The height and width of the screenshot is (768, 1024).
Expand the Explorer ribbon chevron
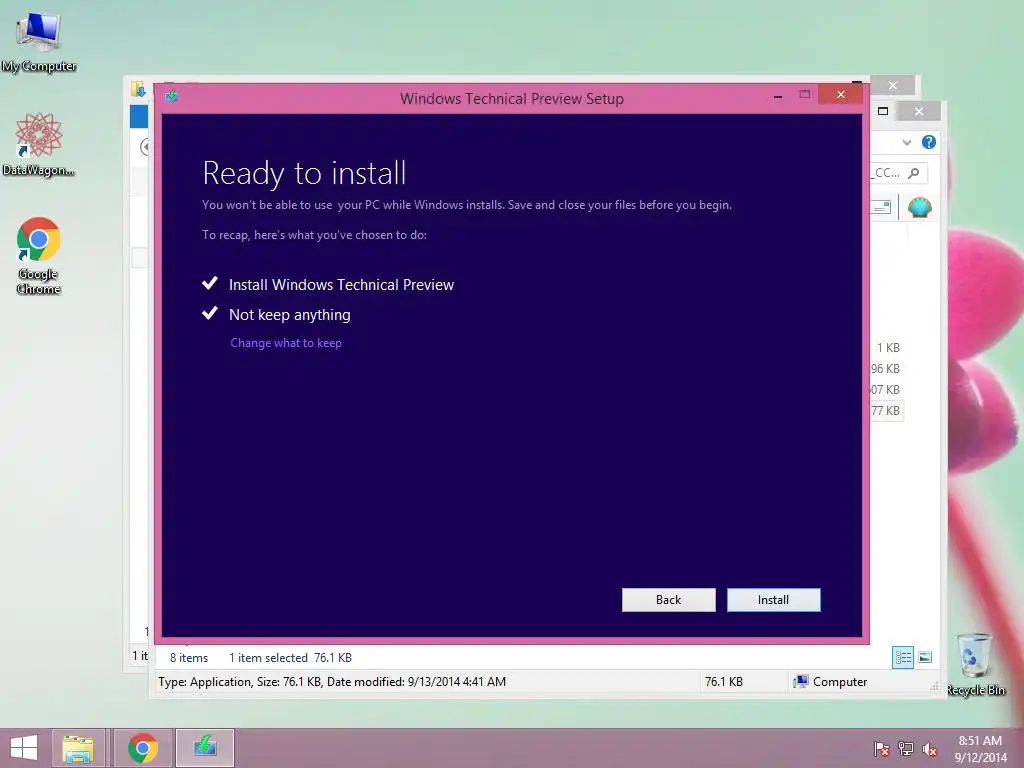(x=906, y=142)
